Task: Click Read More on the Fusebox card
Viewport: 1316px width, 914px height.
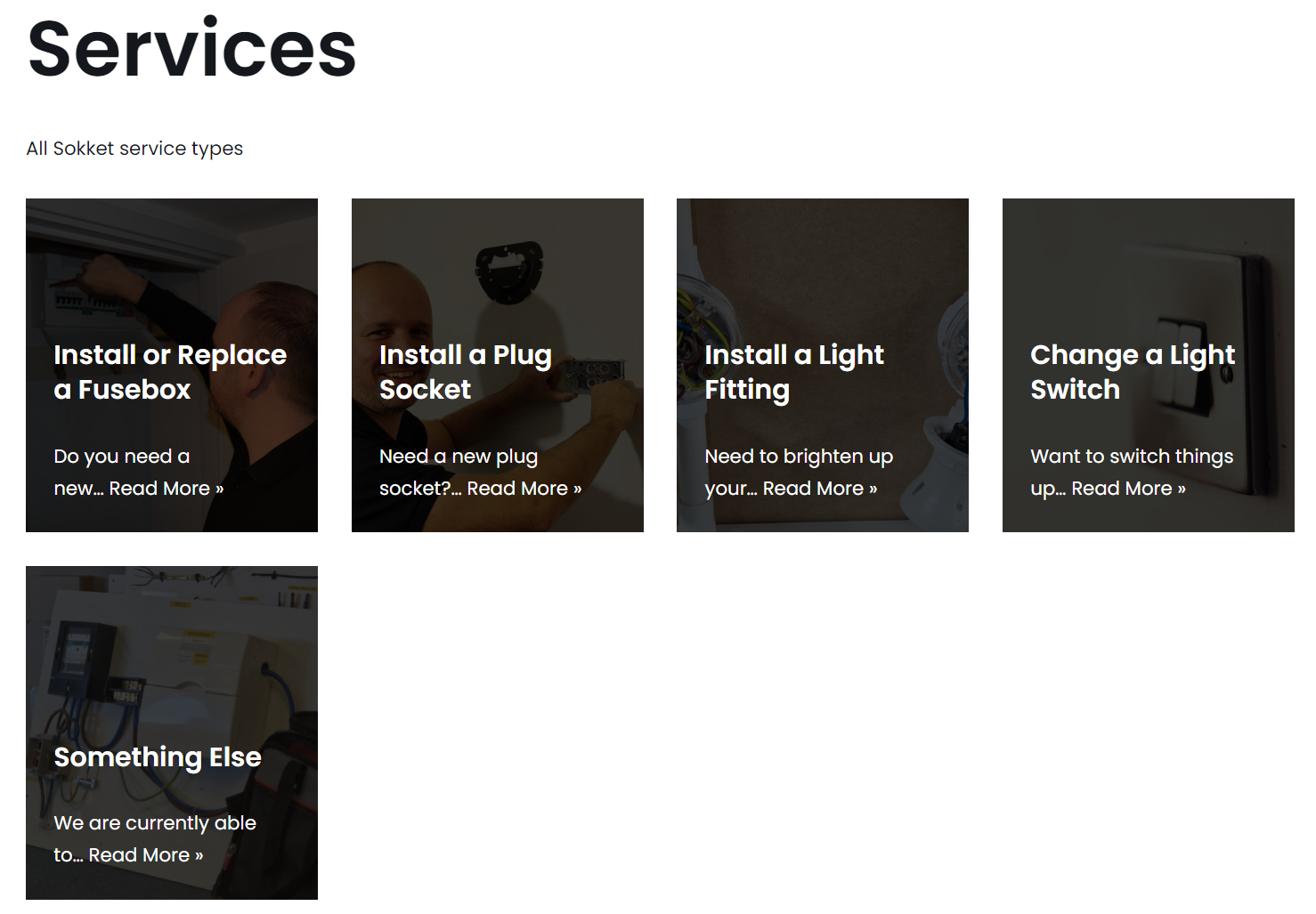Action: [167, 489]
